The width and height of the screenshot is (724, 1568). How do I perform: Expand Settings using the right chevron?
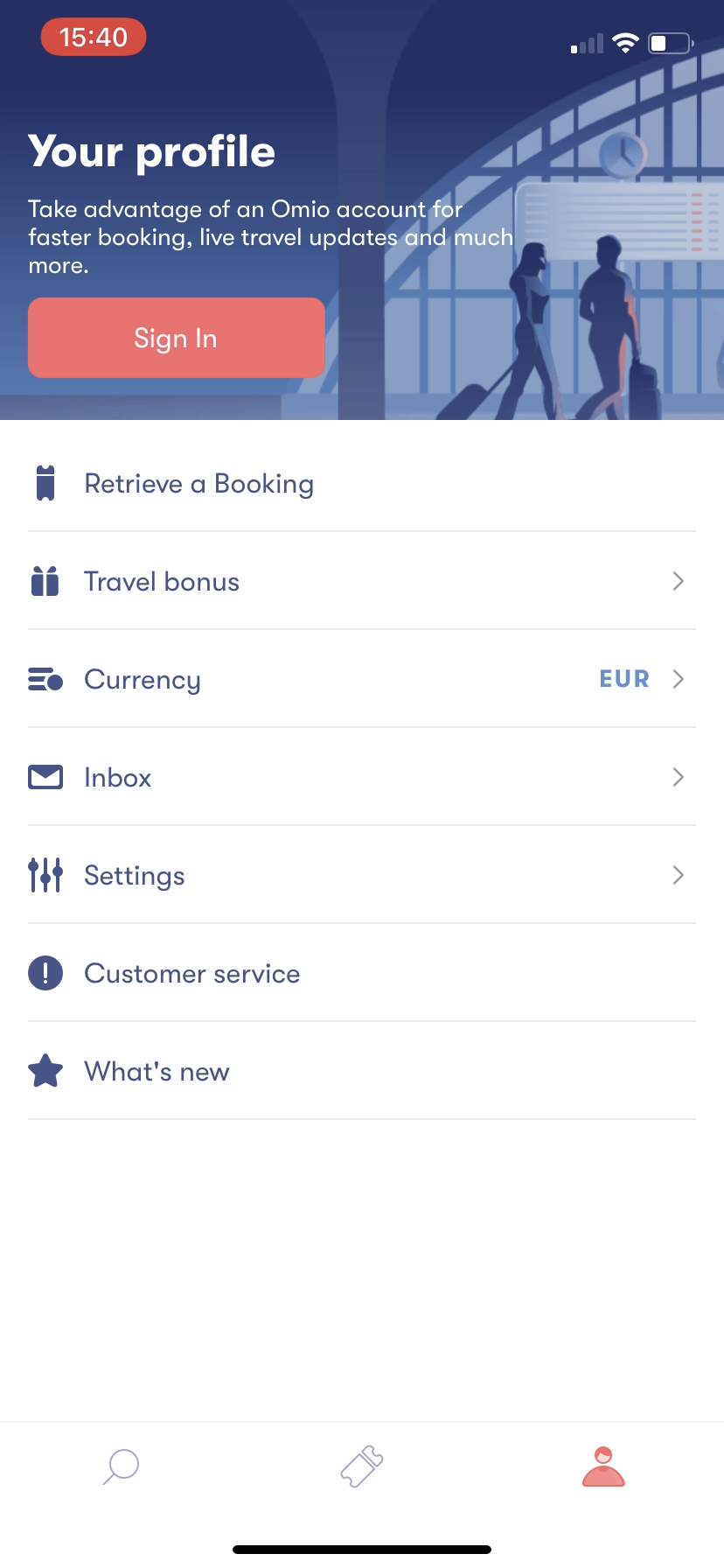pos(678,875)
